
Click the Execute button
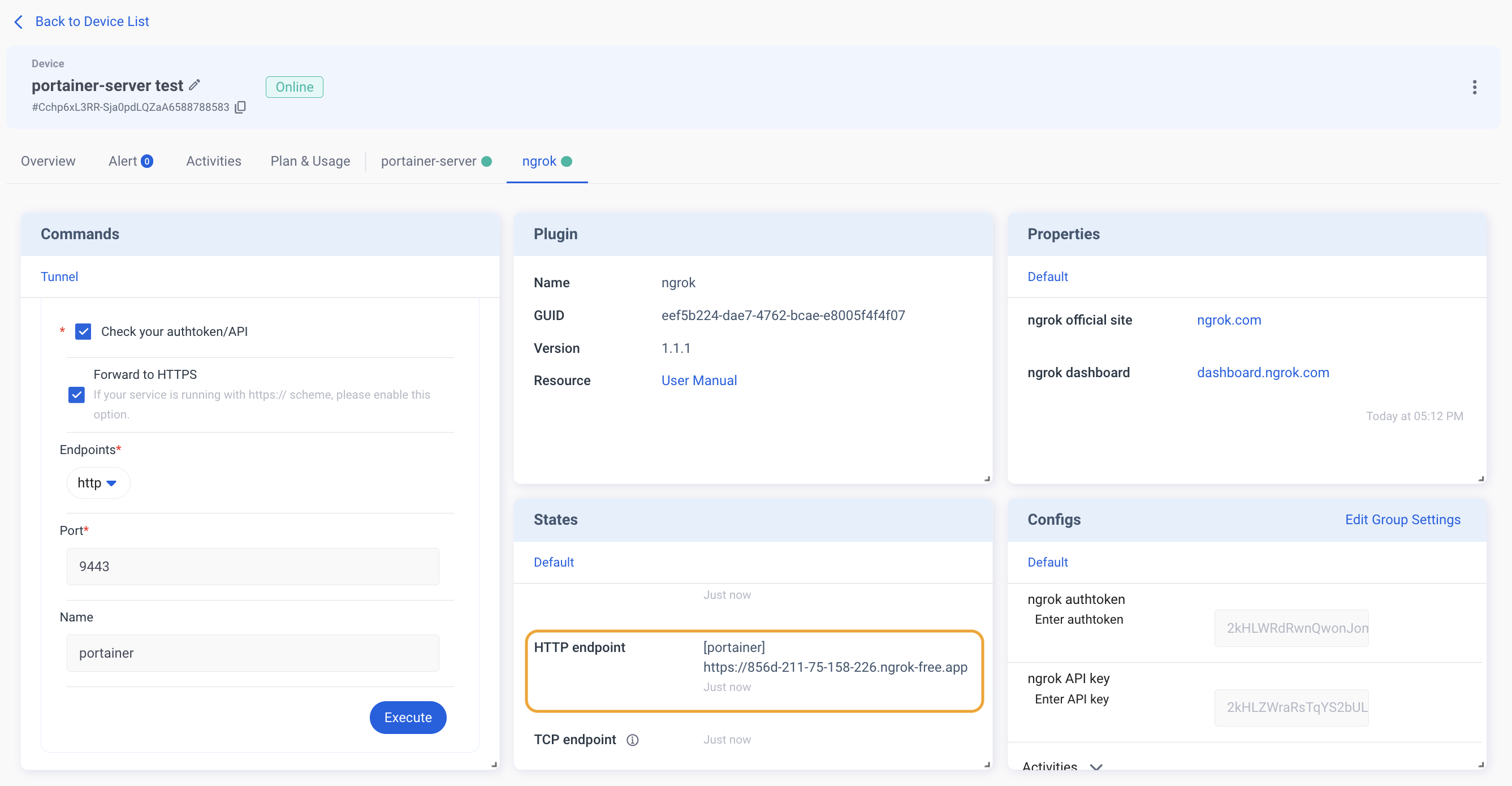(x=408, y=717)
